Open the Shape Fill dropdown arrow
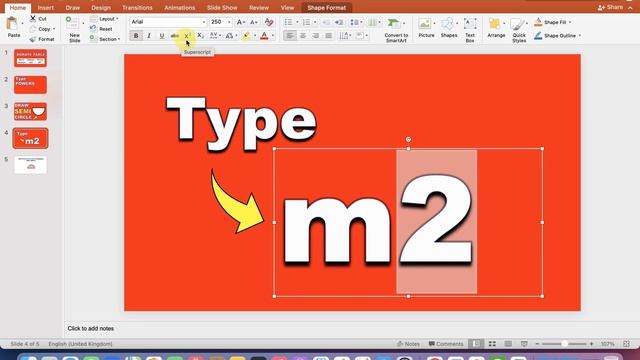The height and width of the screenshot is (360, 640). [x=570, y=22]
